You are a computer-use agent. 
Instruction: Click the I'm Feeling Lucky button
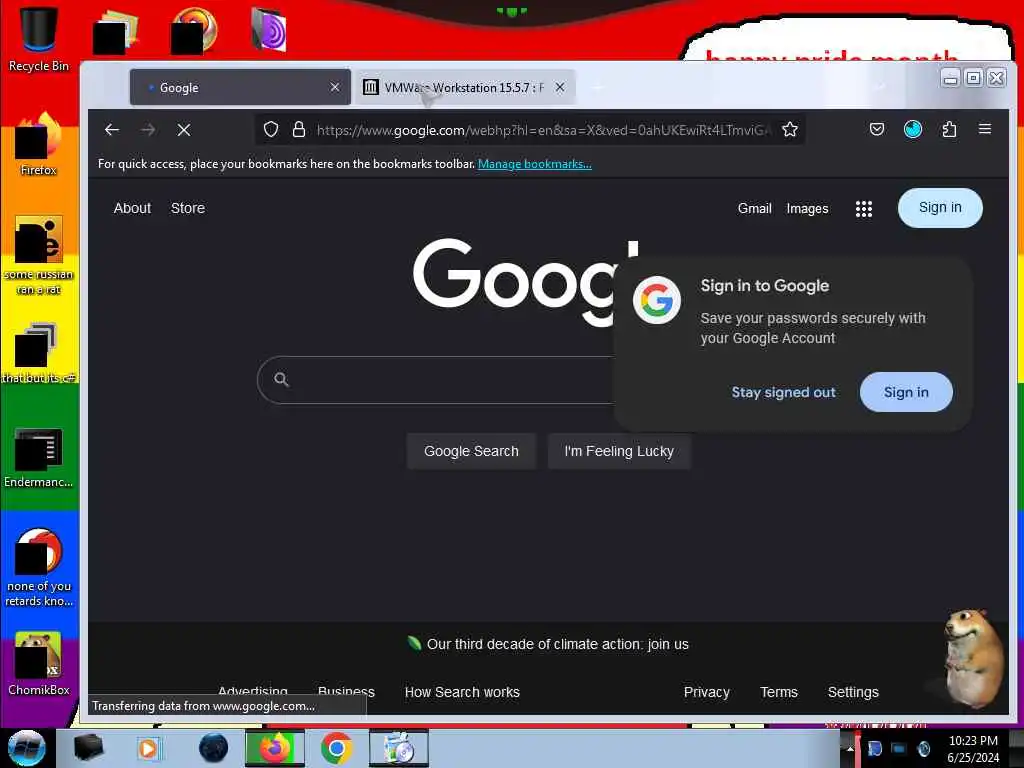pos(619,451)
